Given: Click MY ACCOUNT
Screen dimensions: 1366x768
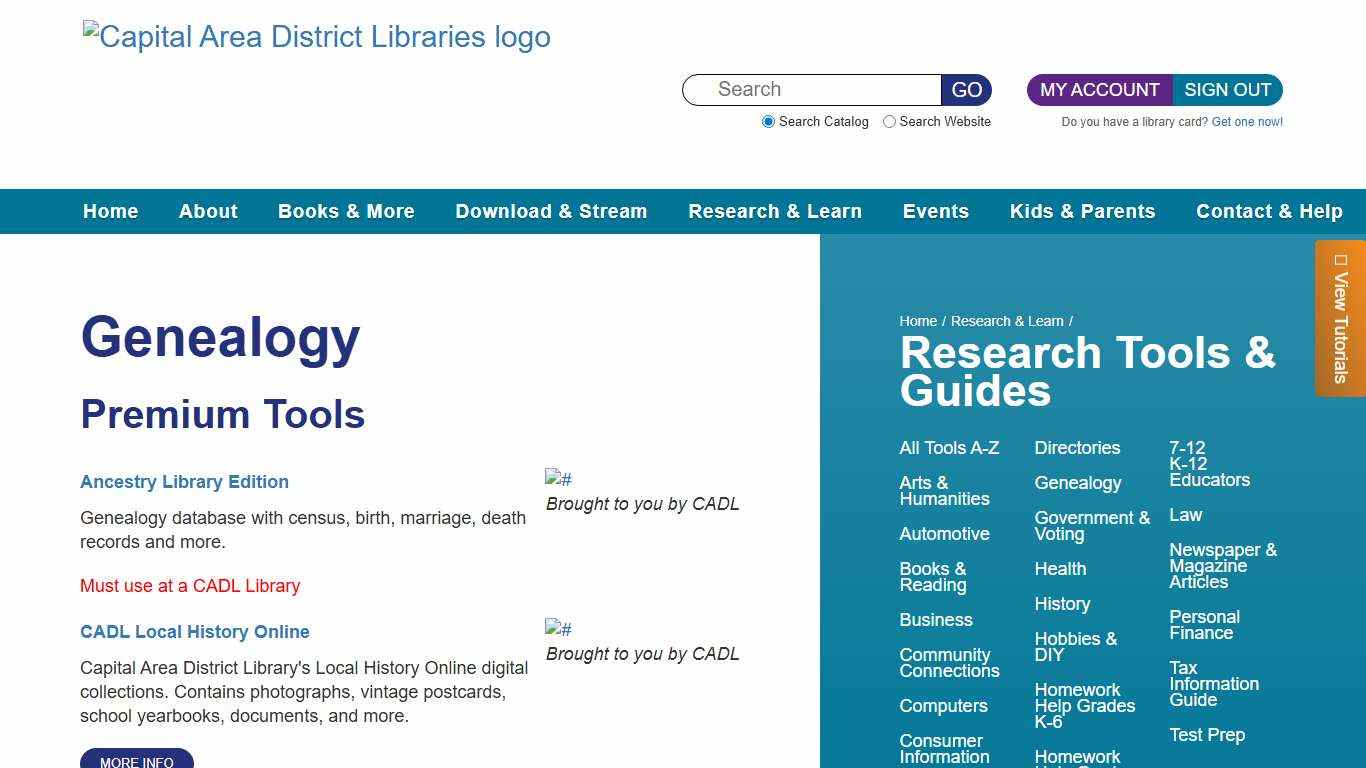Looking at the screenshot, I should click(1098, 90).
